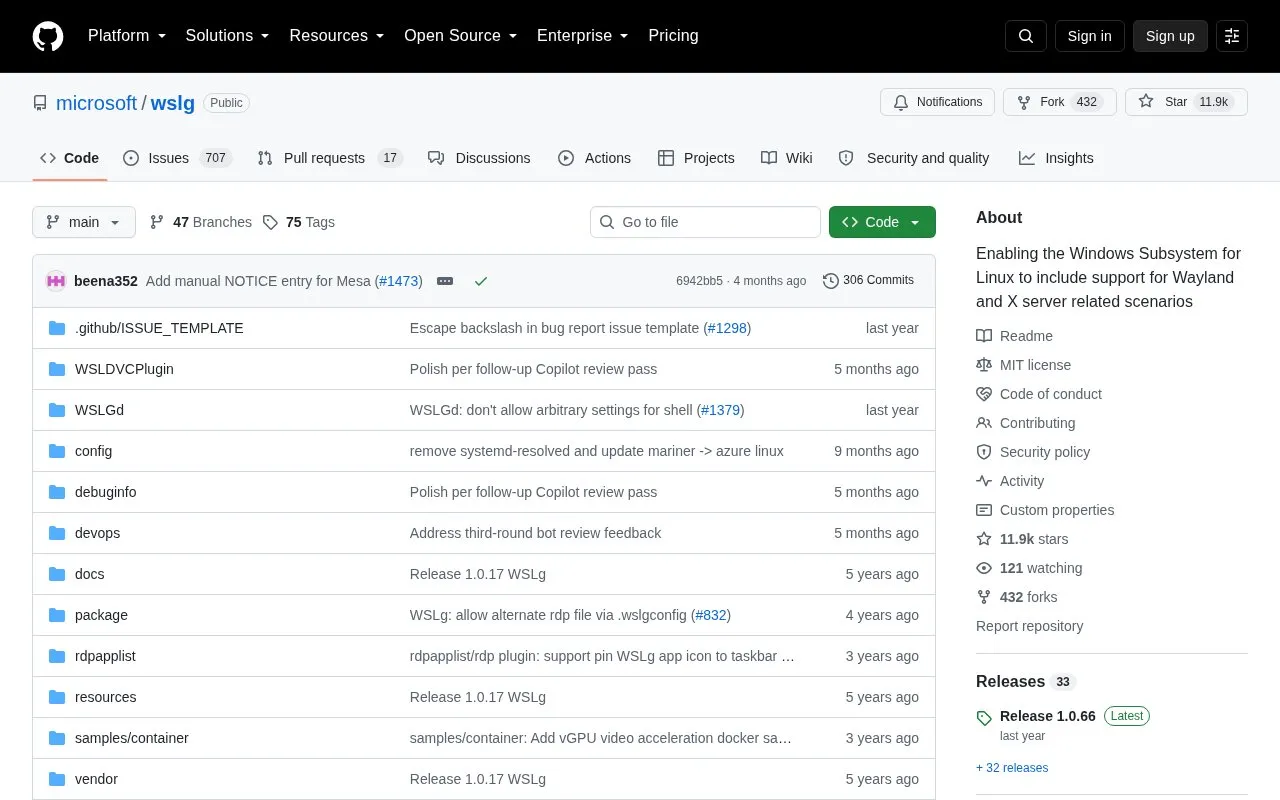The image size is (1280, 800).
Task: Open the docs folder icon
Action: pos(57,574)
